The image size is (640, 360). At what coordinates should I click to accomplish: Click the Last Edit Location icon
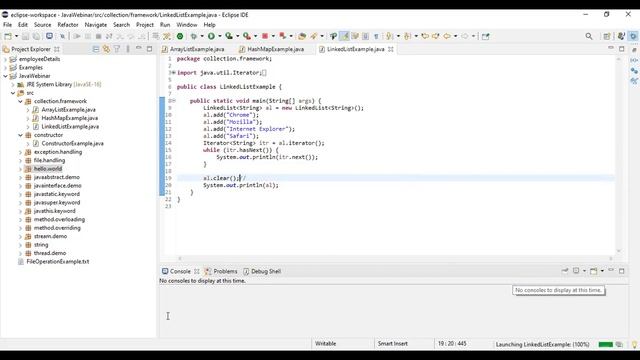click(425, 36)
